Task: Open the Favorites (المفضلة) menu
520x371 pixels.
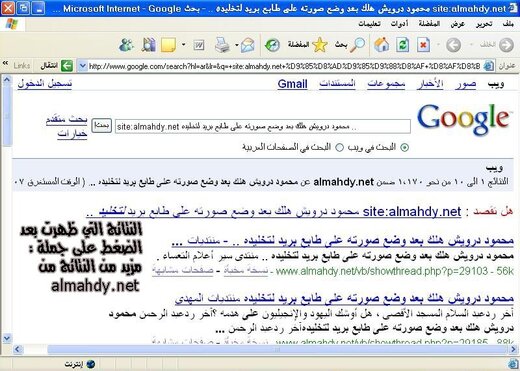Action: (x=429, y=24)
